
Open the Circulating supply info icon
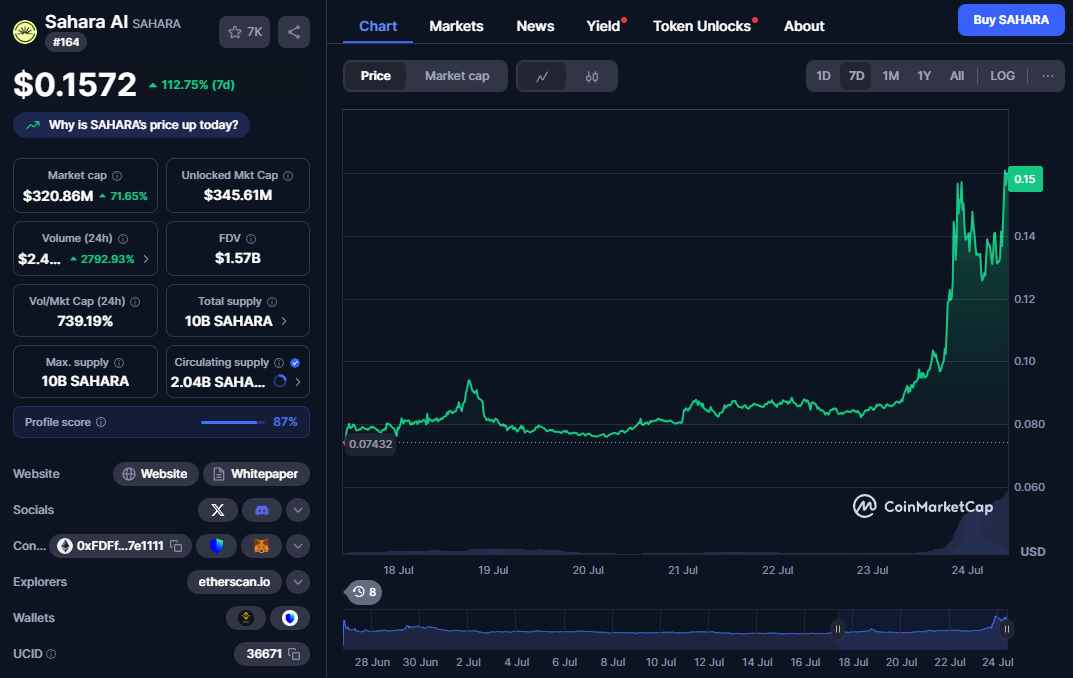click(279, 363)
